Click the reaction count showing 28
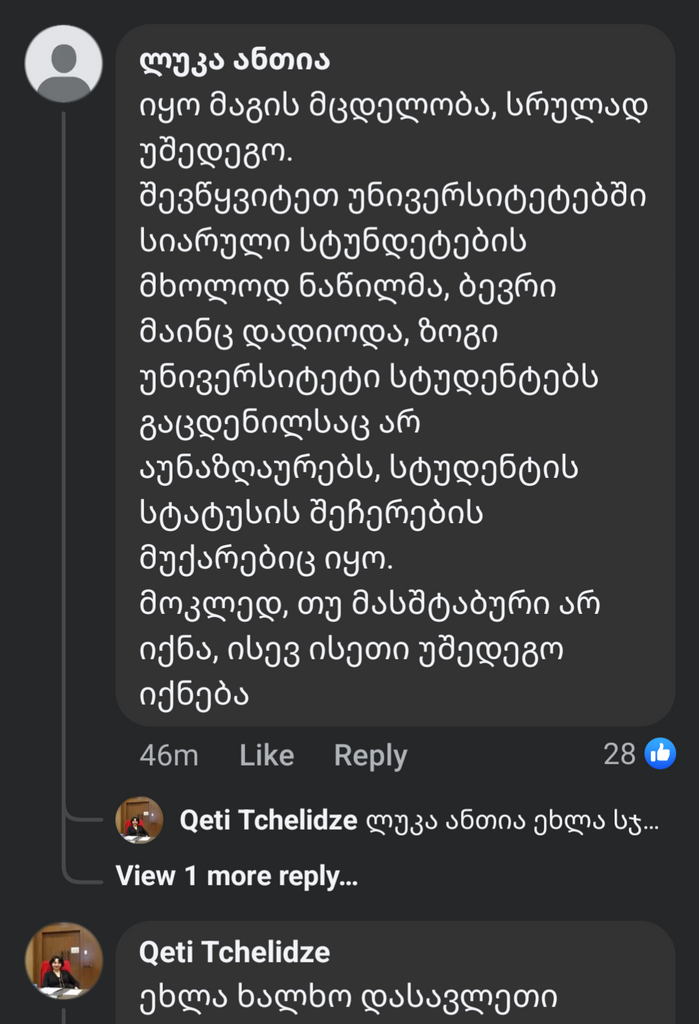699x1024 pixels. [x=622, y=755]
